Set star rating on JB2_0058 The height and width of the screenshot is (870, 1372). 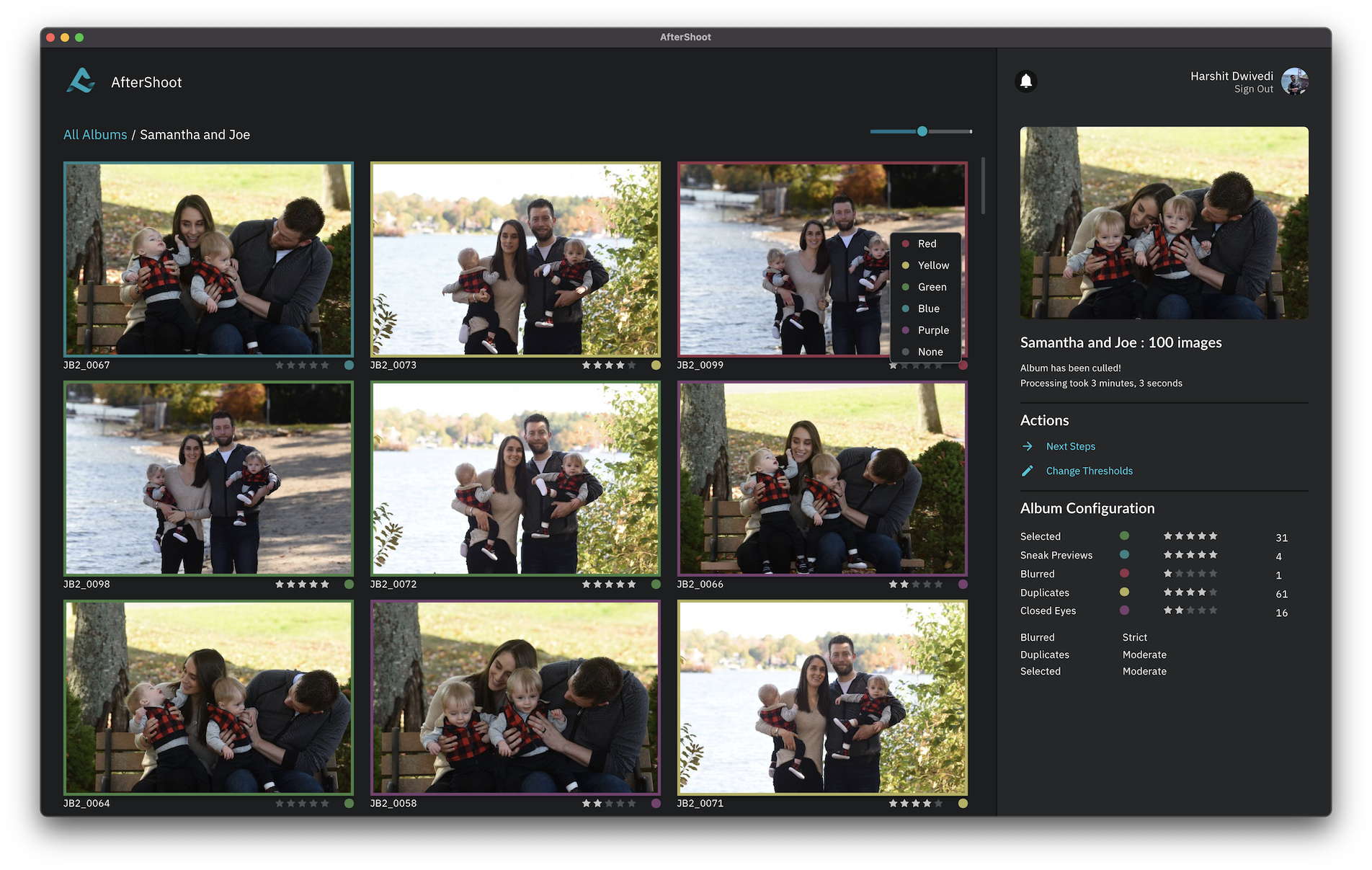pyautogui.click(x=609, y=804)
